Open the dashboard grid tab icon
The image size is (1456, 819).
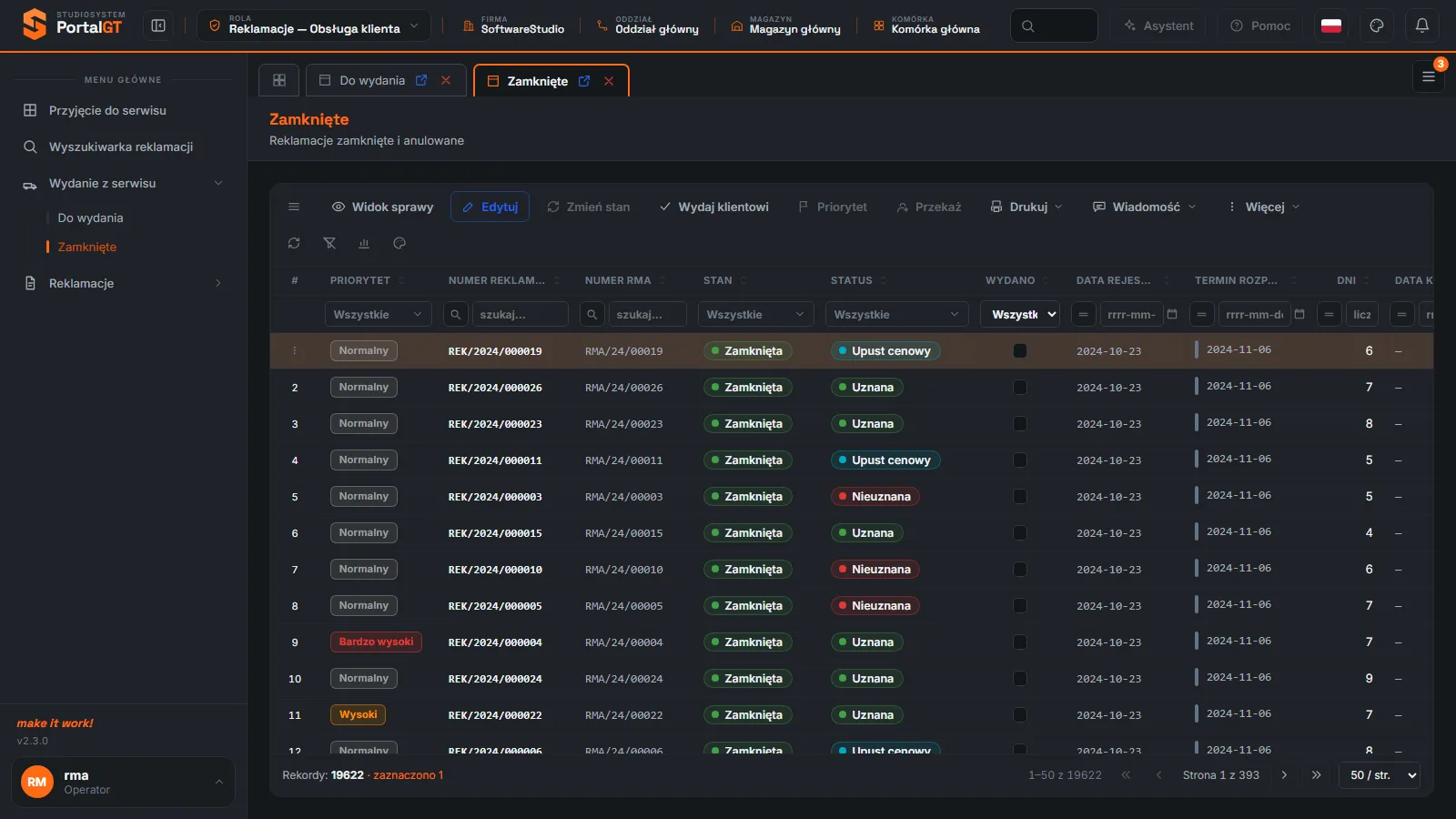click(279, 80)
